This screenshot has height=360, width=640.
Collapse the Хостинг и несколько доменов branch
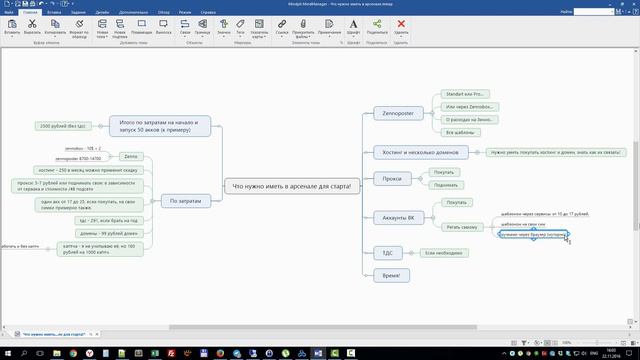[477, 152]
